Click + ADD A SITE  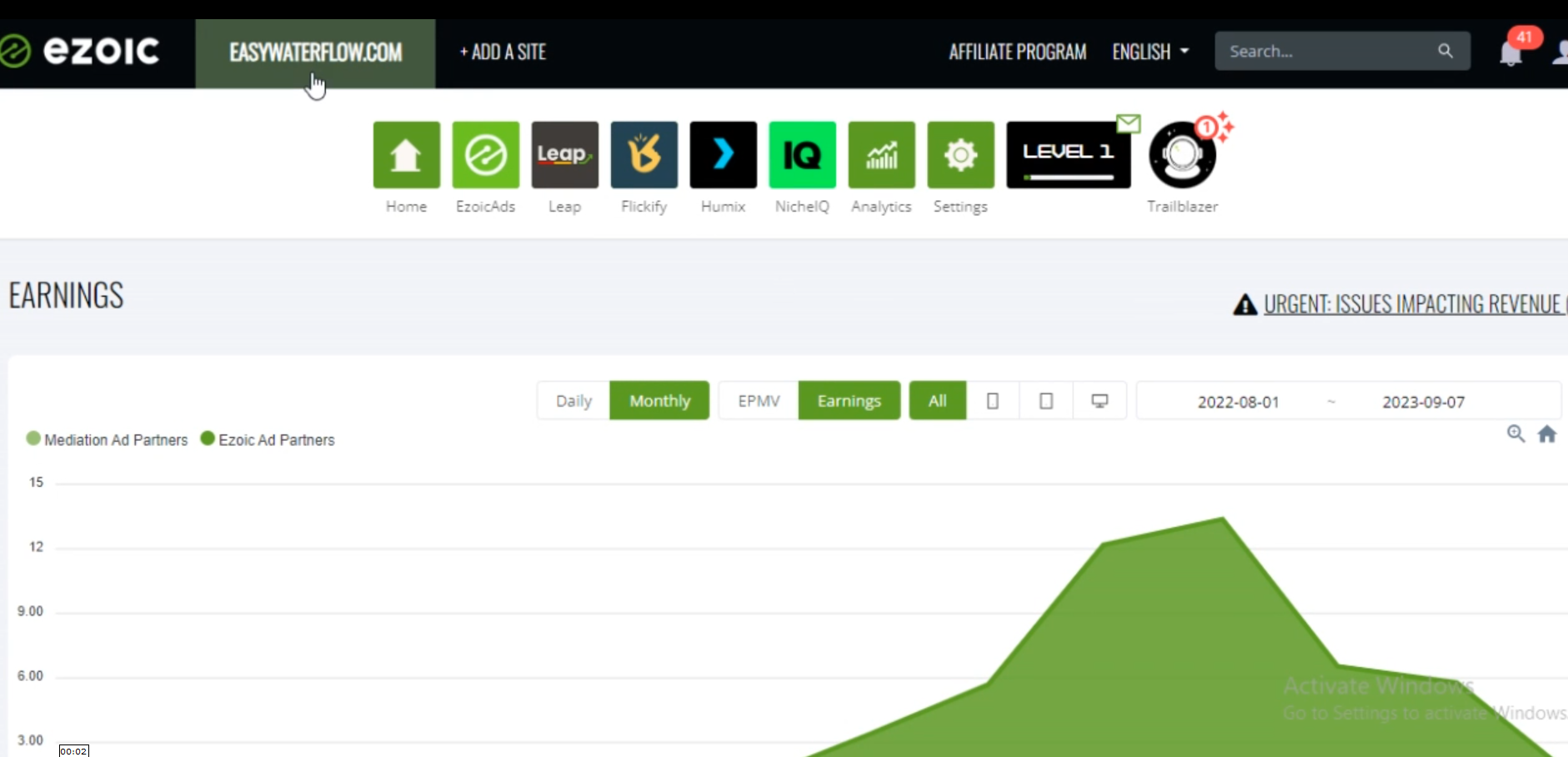pyautogui.click(x=503, y=52)
